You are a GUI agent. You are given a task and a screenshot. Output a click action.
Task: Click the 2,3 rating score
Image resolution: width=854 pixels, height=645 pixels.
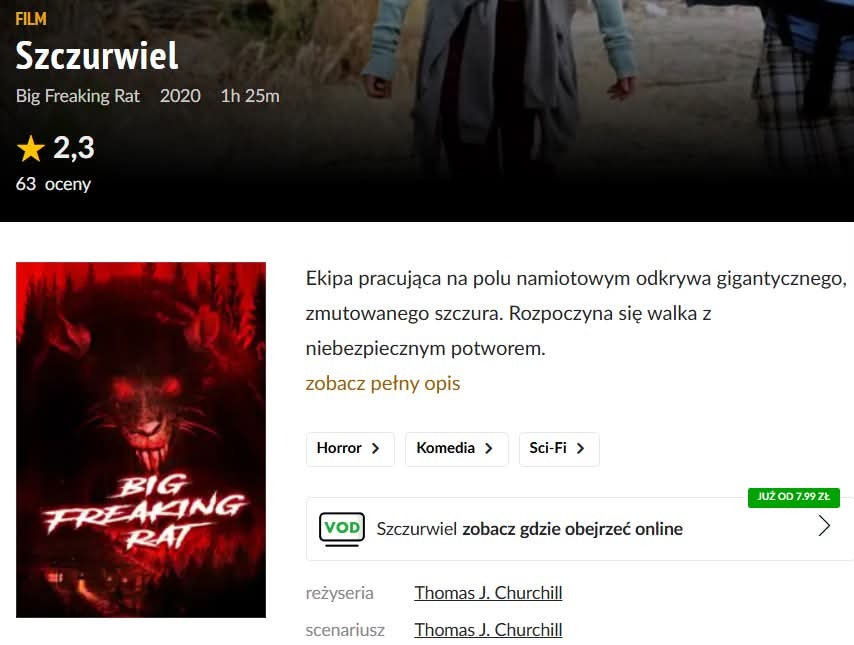click(74, 148)
